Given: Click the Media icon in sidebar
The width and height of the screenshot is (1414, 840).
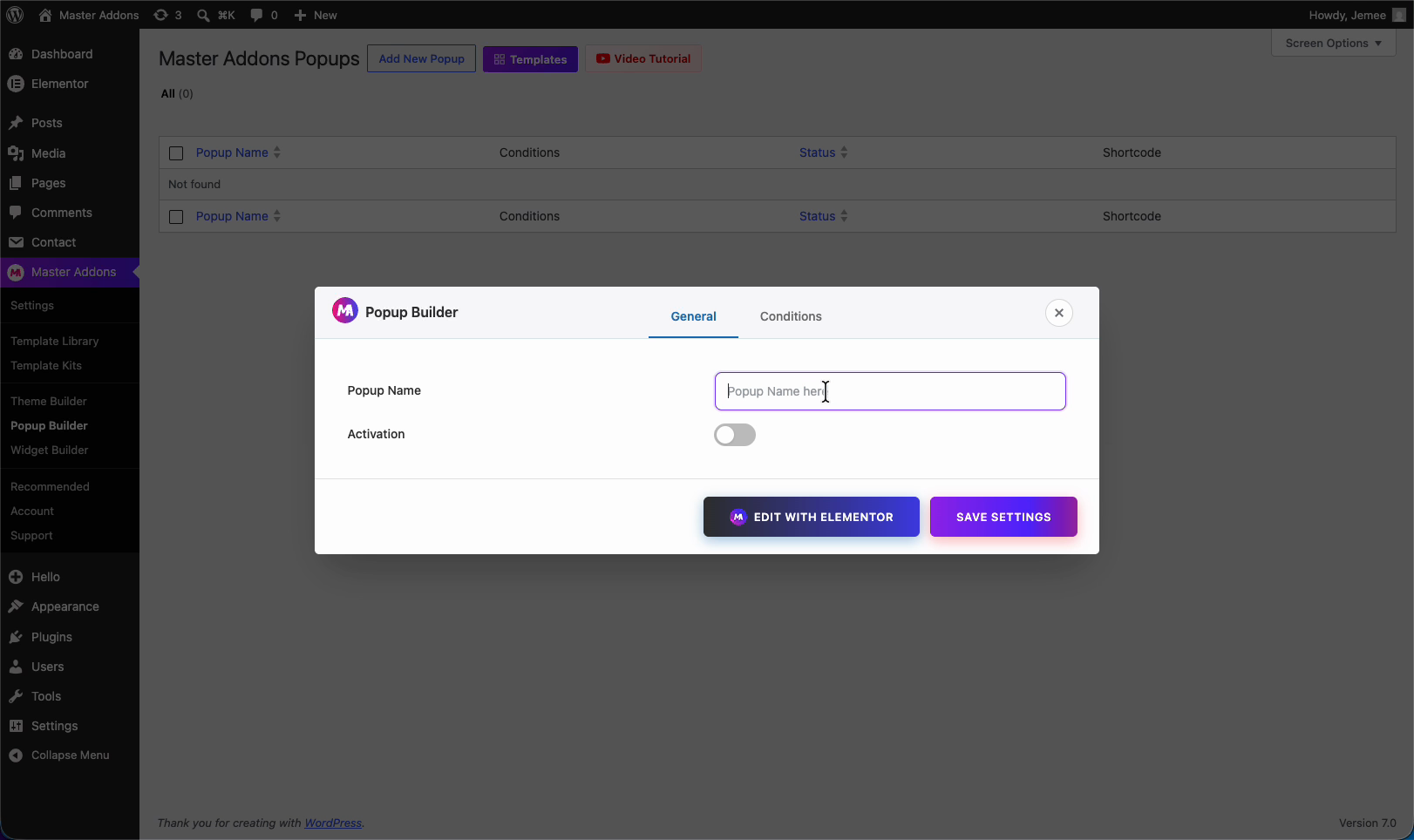Looking at the screenshot, I should point(16,153).
